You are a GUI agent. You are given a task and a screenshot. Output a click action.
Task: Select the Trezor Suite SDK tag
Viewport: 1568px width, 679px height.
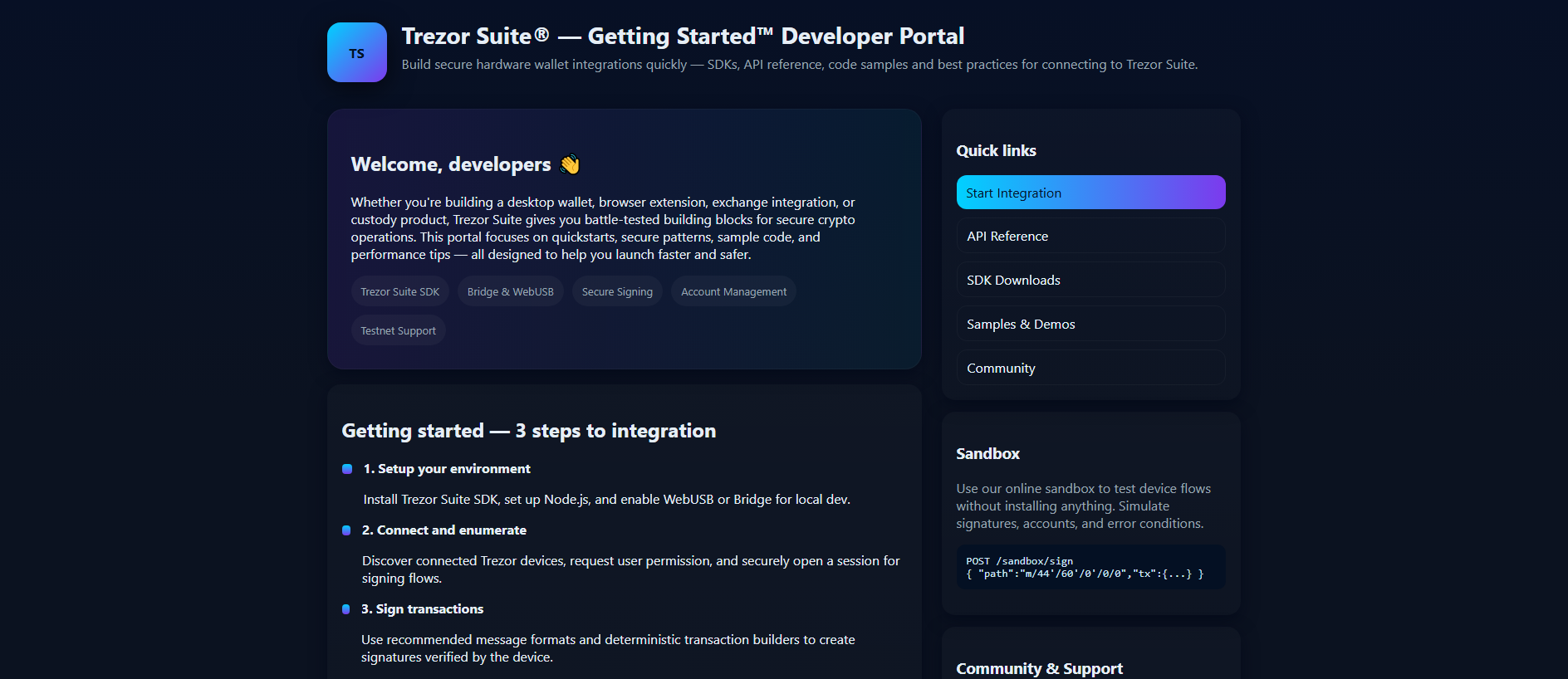400,291
